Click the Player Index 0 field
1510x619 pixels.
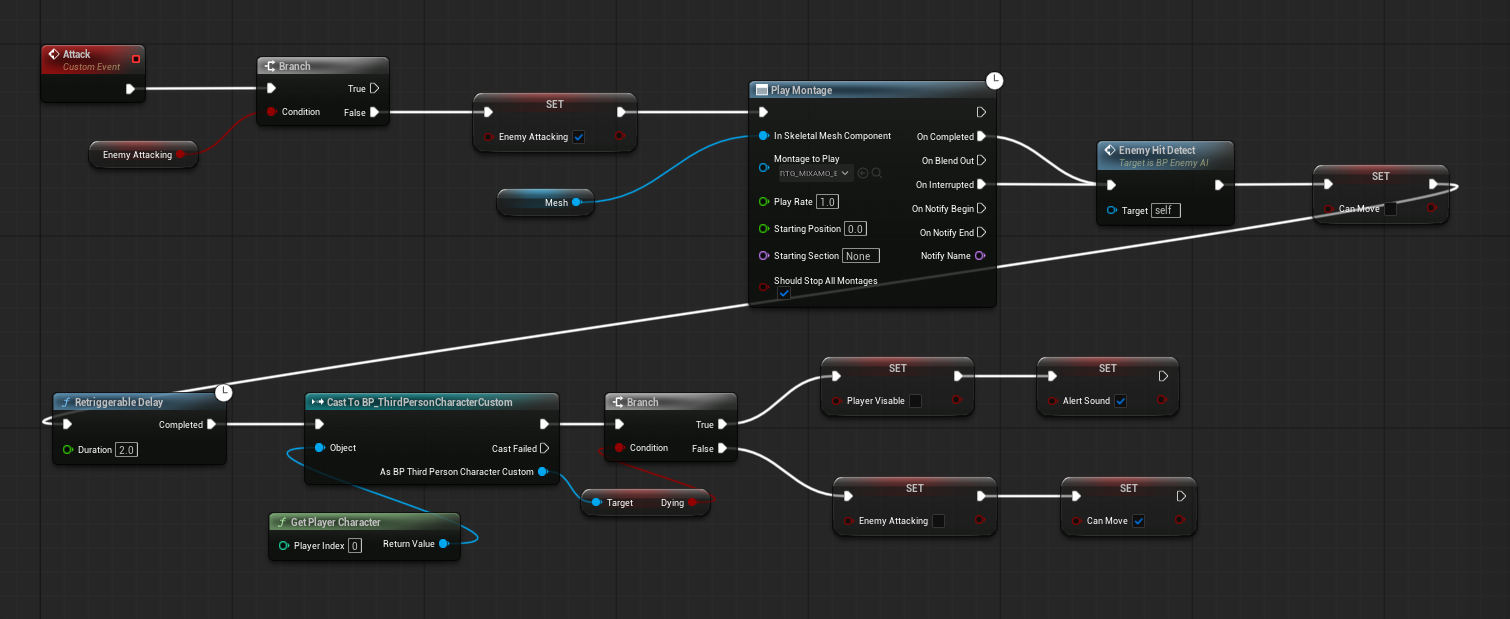[355, 546]
